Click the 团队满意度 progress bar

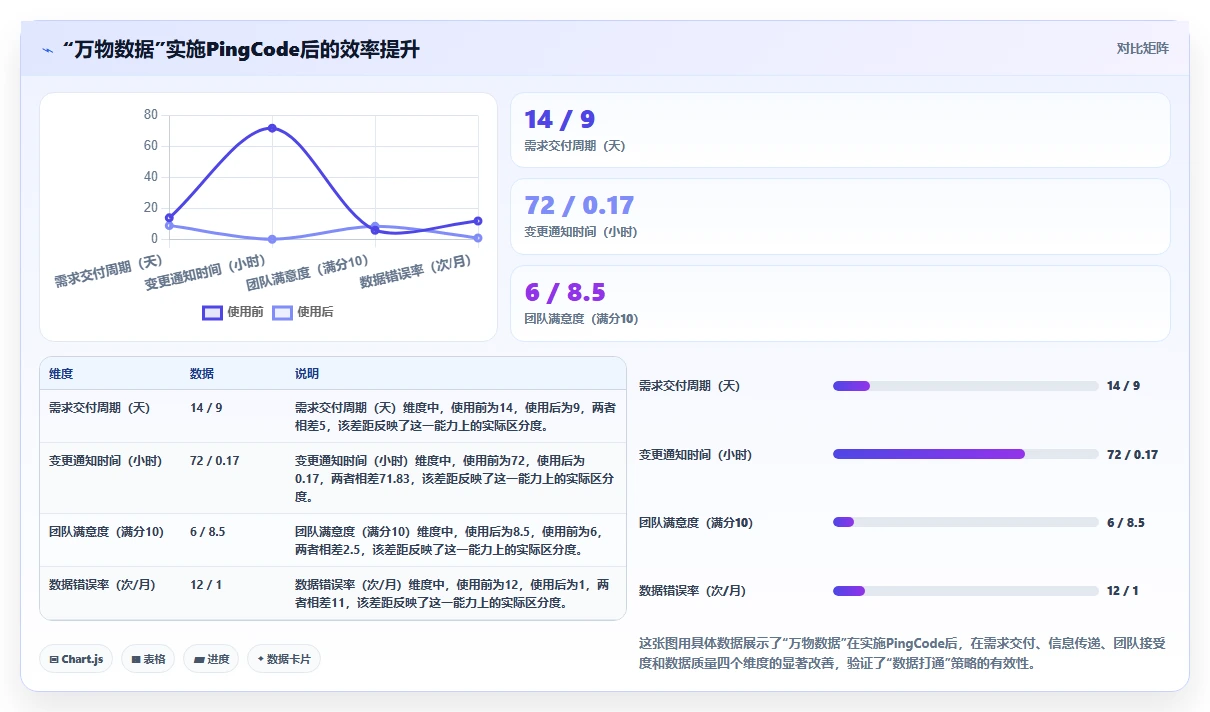[x=965, y=522]
